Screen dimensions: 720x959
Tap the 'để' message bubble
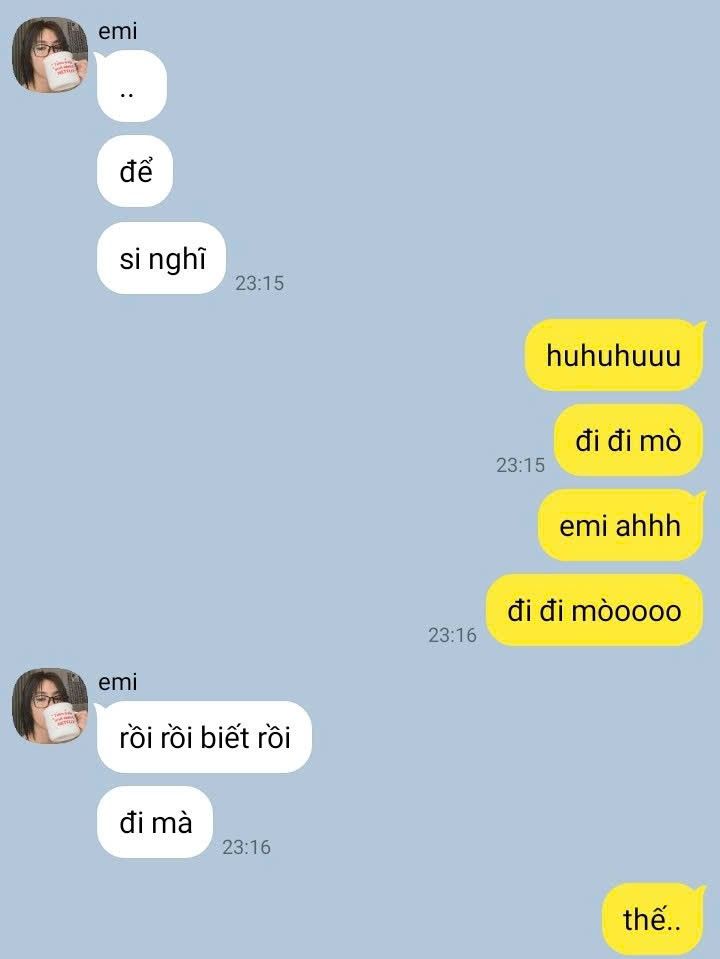pos(135,171)
